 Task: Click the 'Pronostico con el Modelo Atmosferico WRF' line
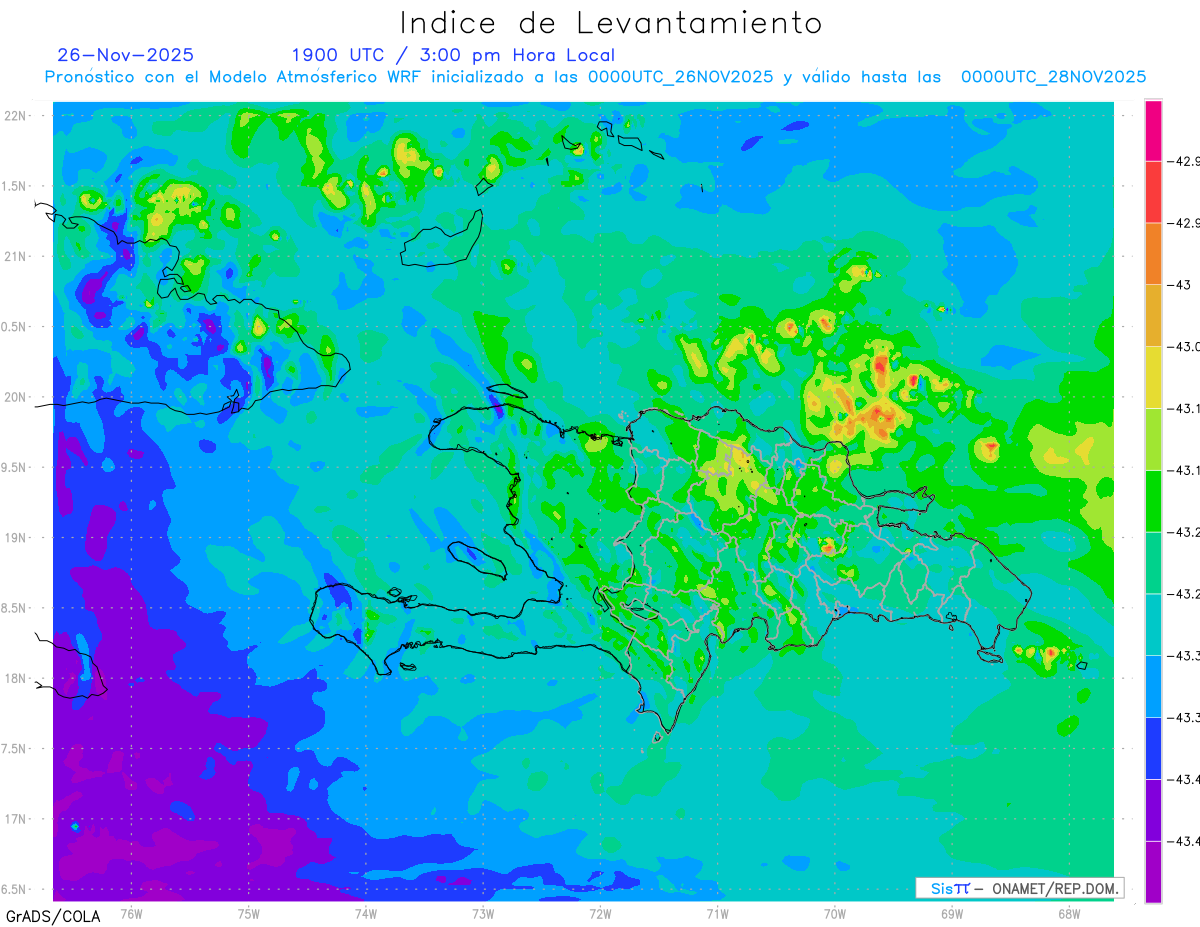pos(595,77)
